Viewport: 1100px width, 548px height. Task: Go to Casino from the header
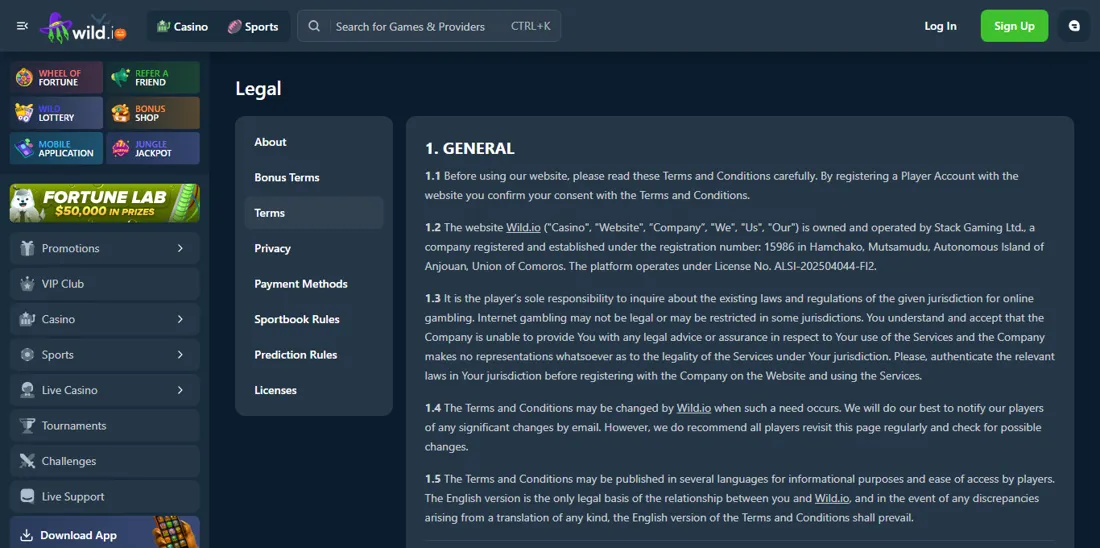tap(183, 27)
